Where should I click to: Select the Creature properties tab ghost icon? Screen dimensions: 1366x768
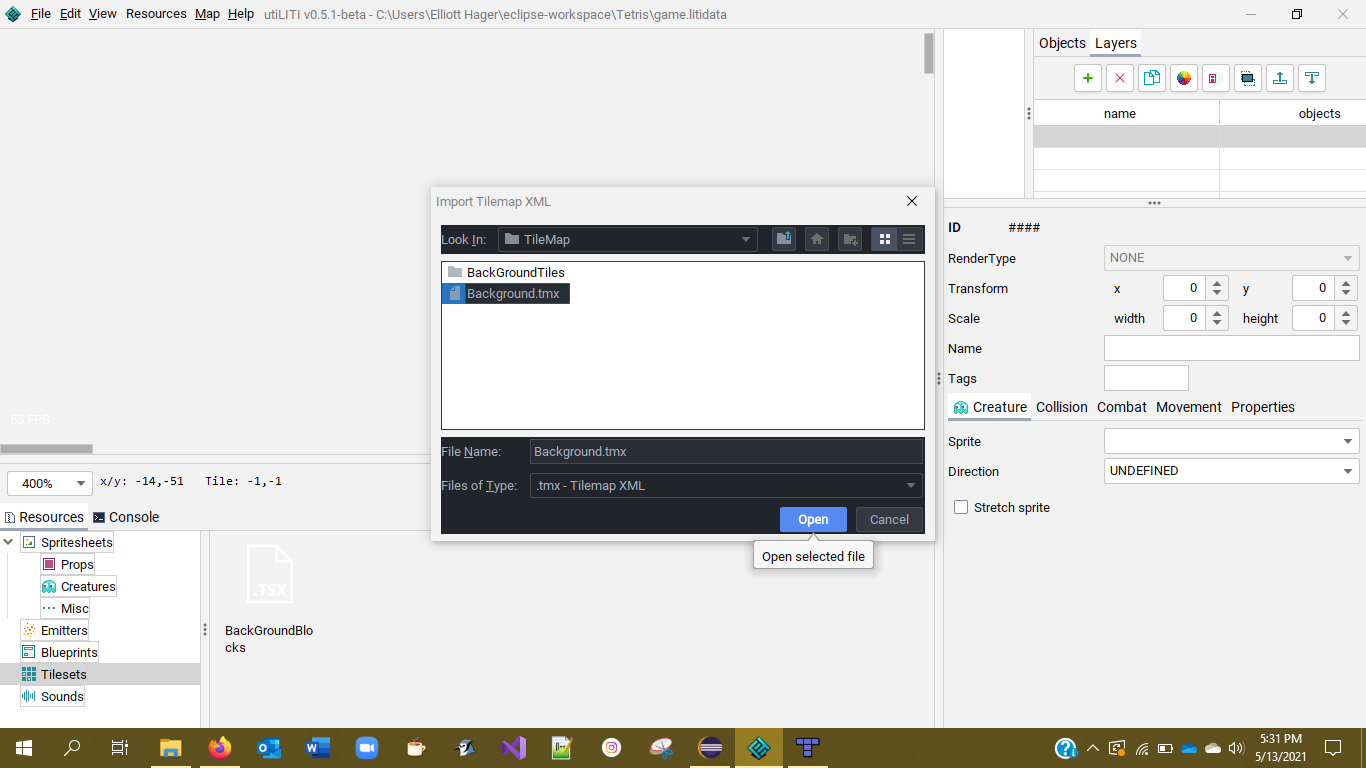[x=961, y=406]
